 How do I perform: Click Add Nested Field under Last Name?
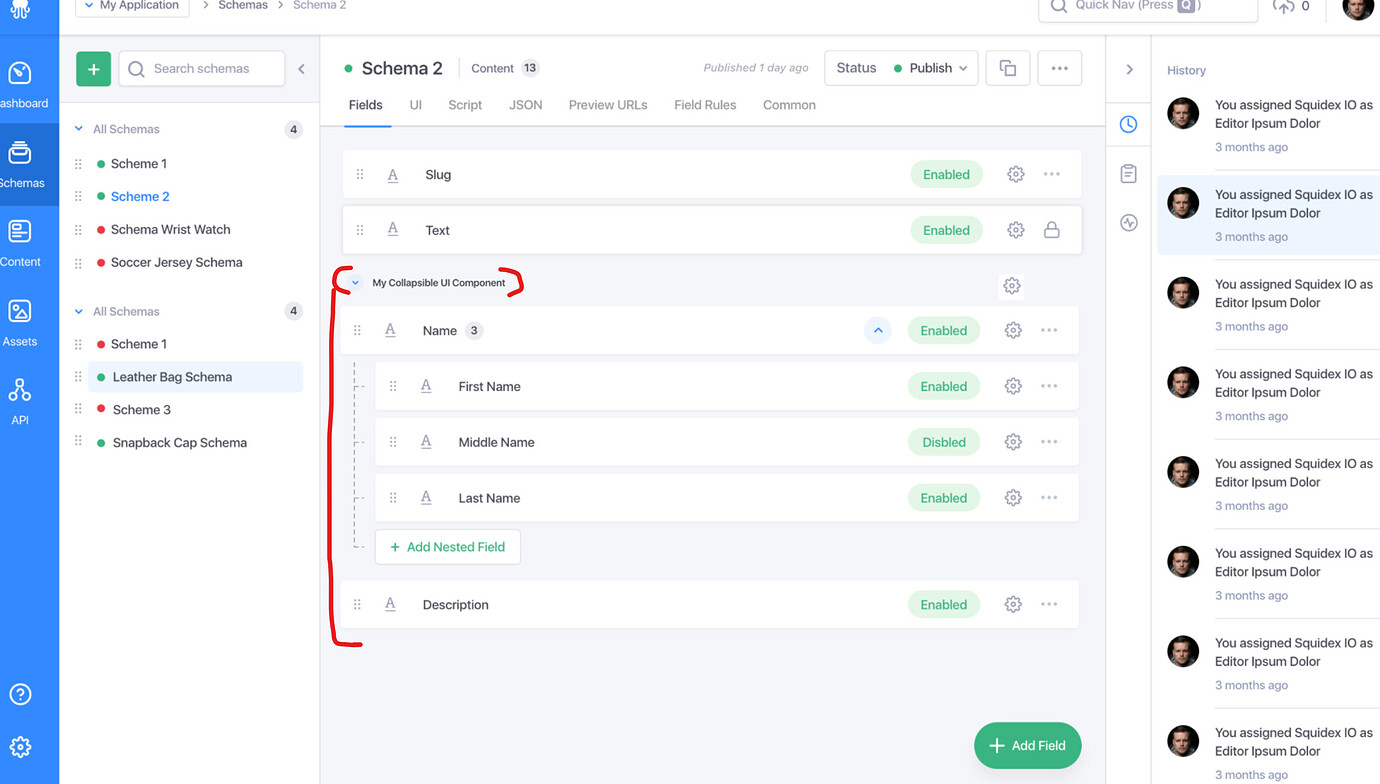click(447, 547)
